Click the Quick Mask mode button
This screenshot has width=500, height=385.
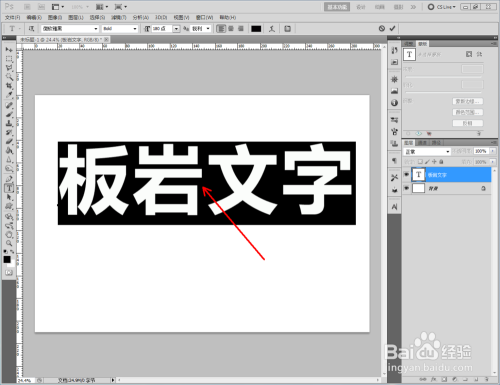[9, 273]
